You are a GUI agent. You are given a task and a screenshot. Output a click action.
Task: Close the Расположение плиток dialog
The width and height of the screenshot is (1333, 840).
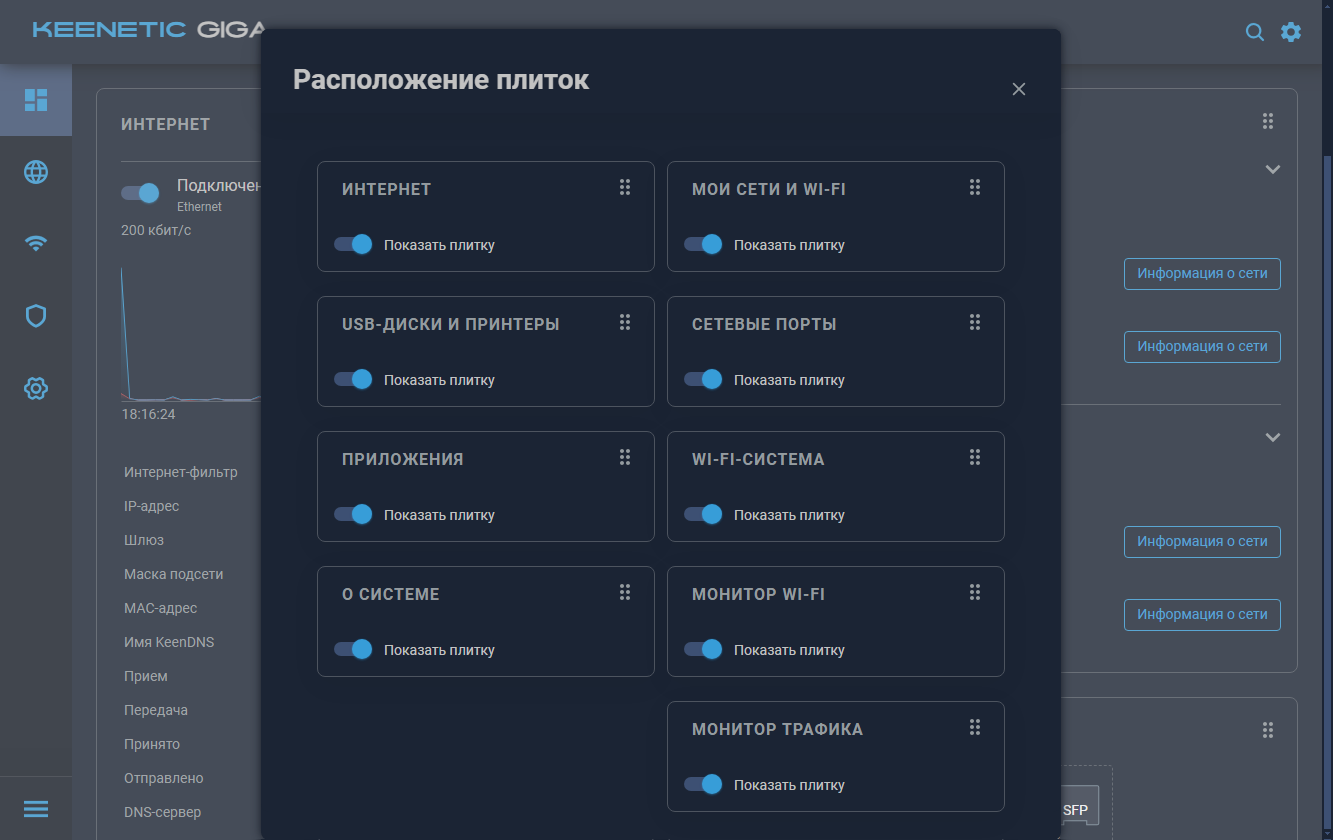[1019, 89]
